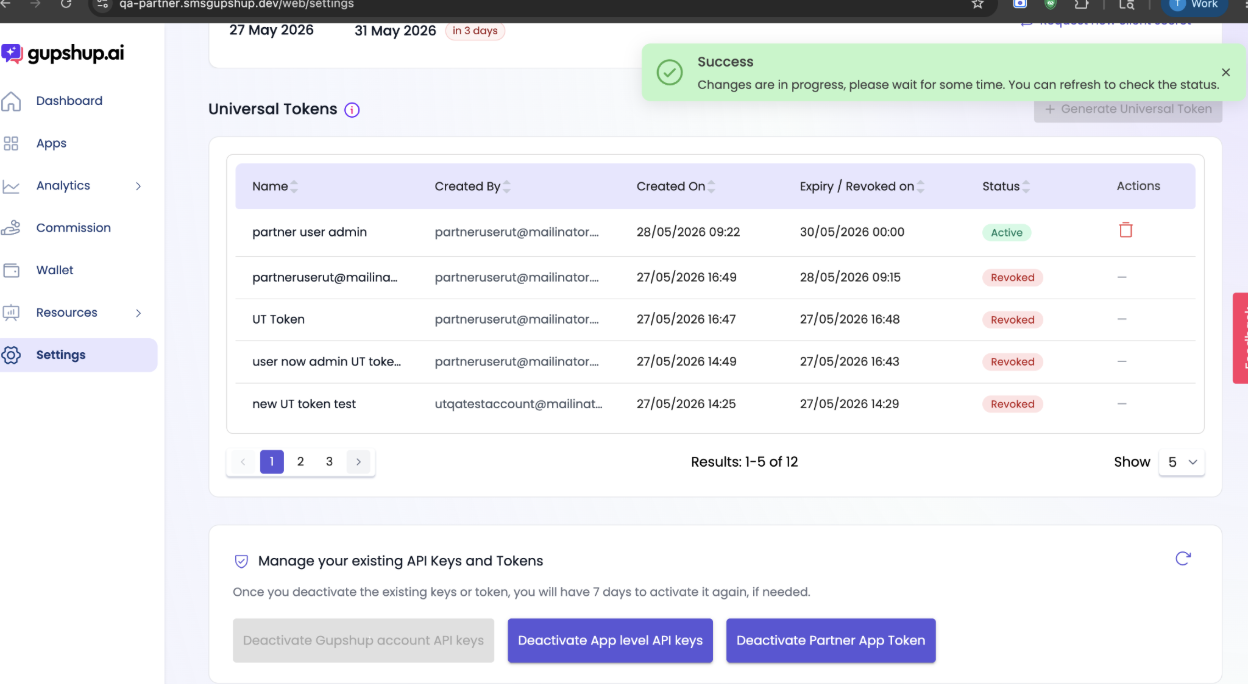
Task: Click the site info icon in address bar
Action: 103,4
